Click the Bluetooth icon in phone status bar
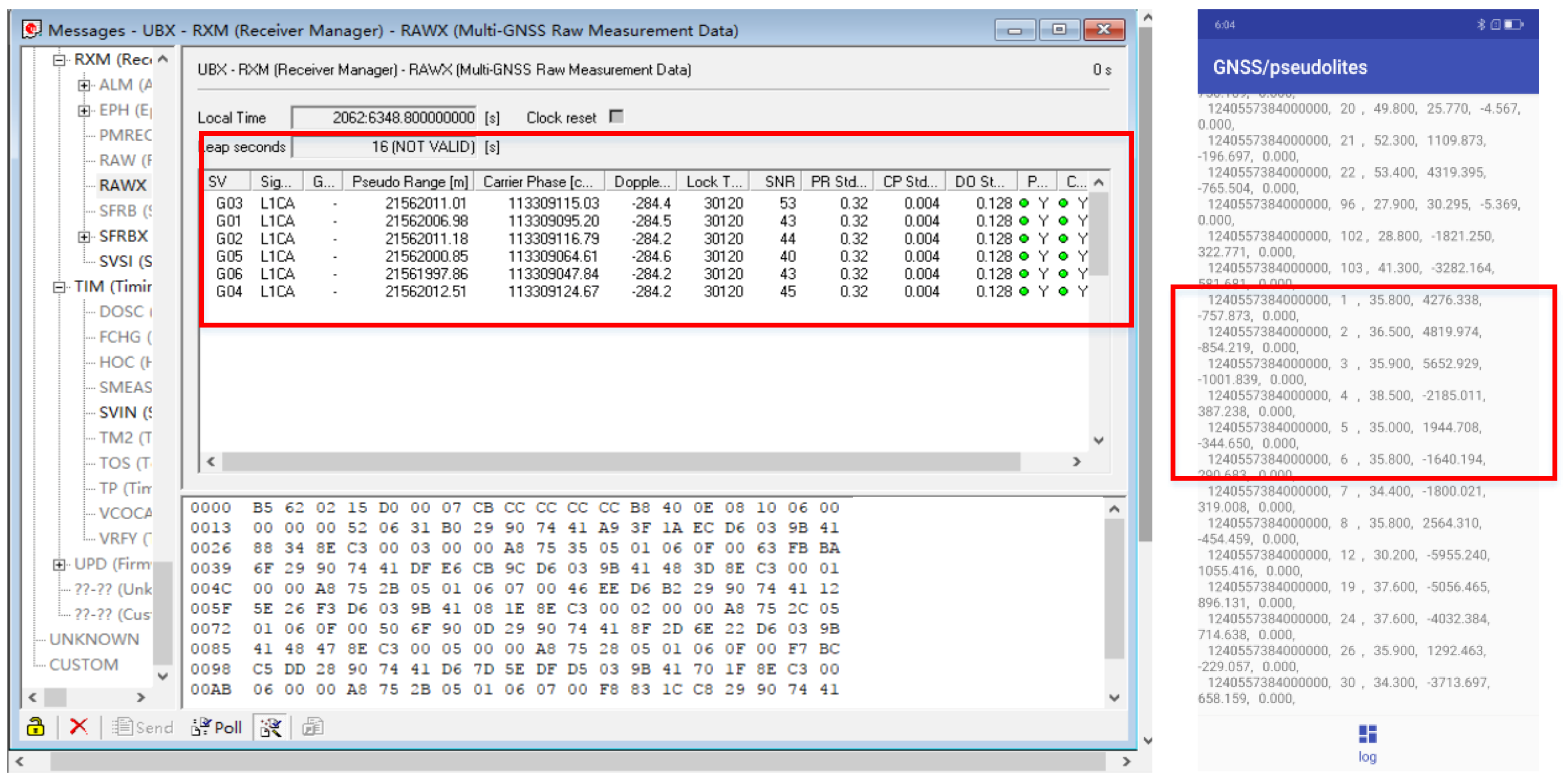 click(1481, 24)
